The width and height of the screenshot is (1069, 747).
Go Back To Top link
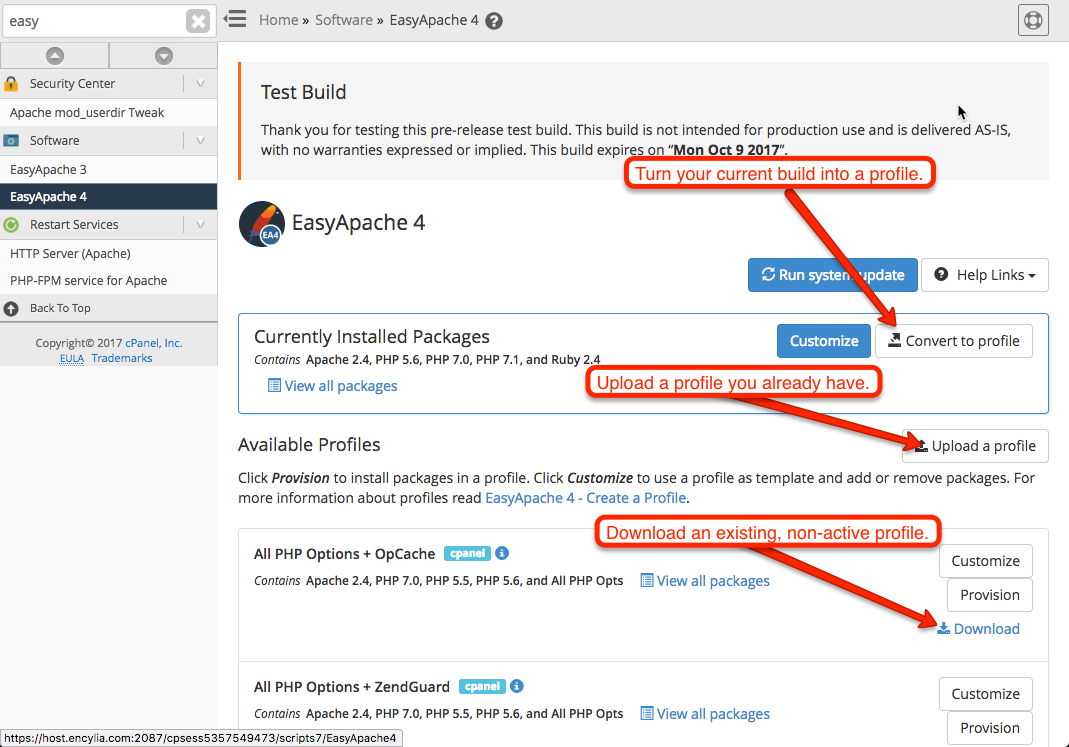[60, 308]
